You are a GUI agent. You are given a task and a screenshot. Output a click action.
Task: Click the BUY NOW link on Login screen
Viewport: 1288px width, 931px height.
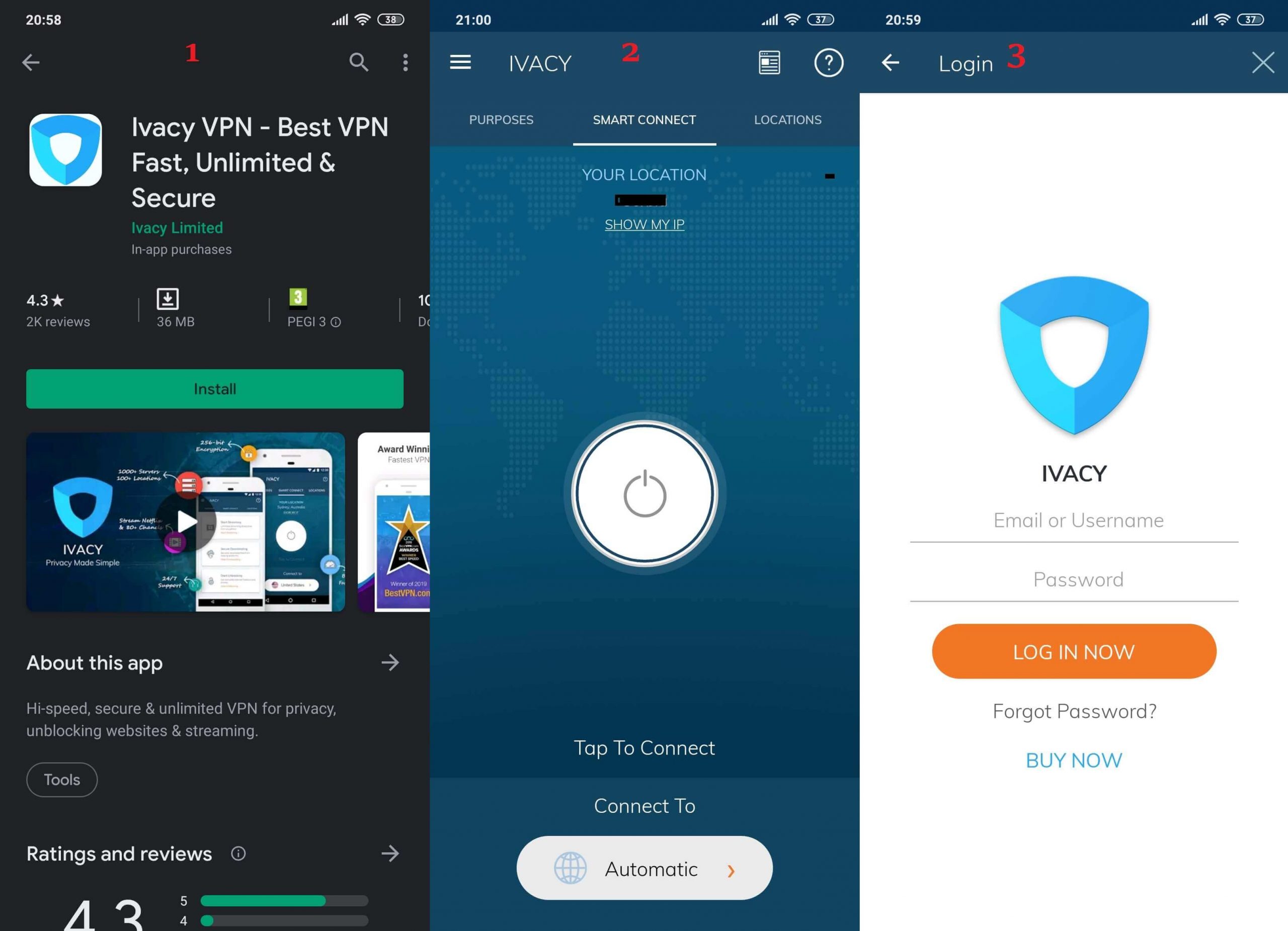click(x=1074, y=759)
